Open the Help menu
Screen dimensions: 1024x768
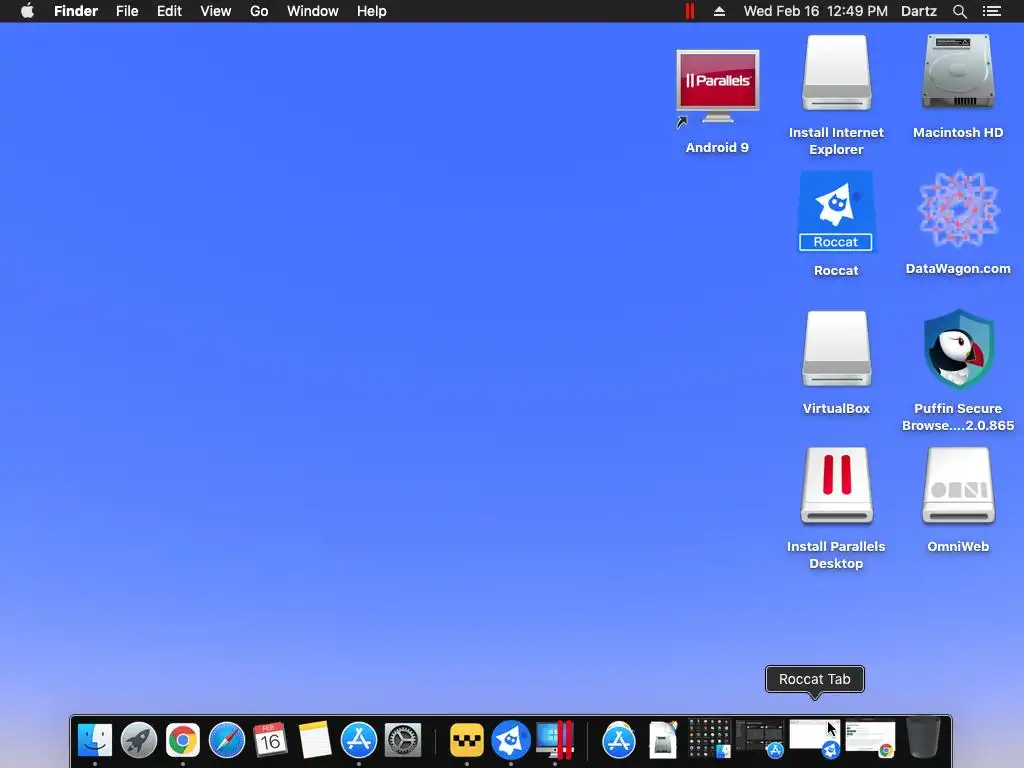pos(372,11)
